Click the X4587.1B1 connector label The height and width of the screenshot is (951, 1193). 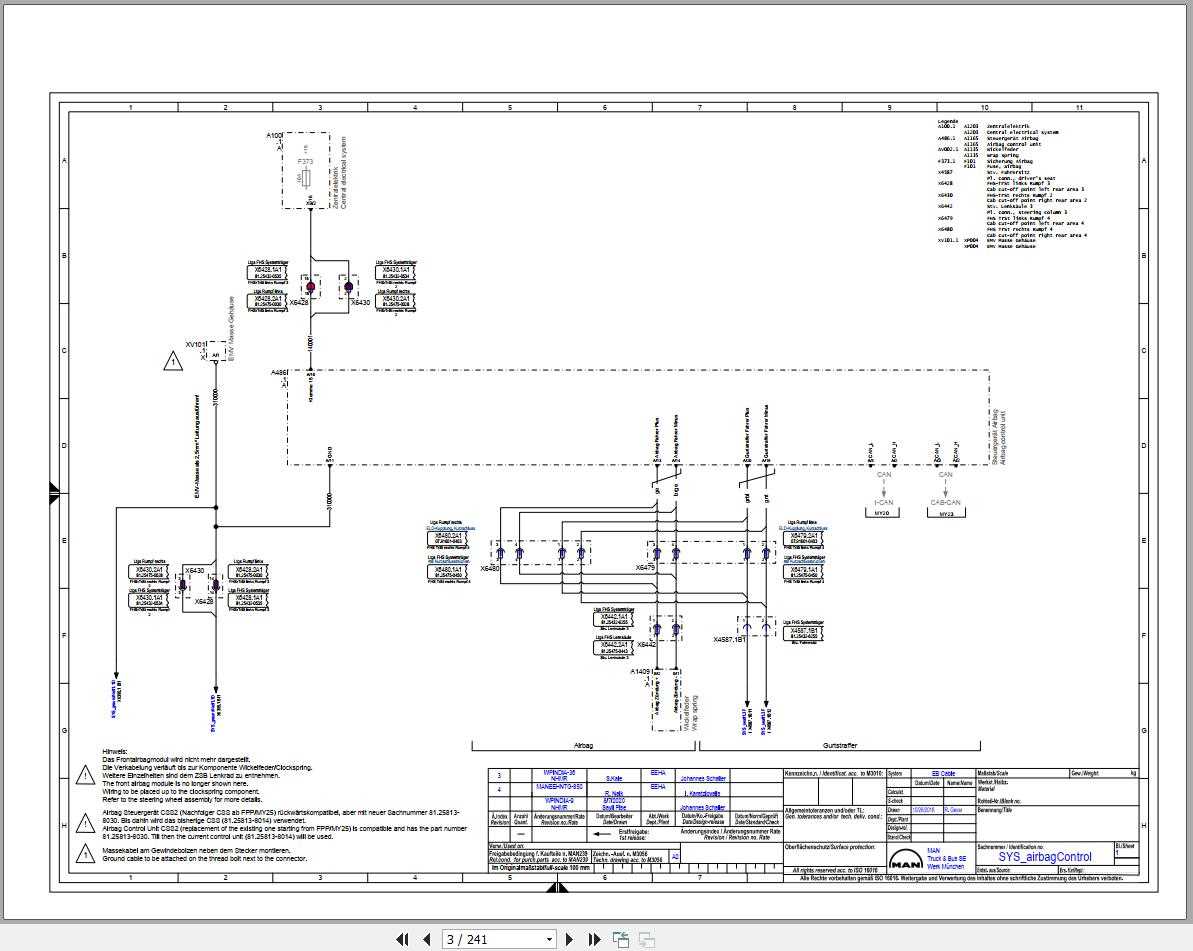point(729,640)
